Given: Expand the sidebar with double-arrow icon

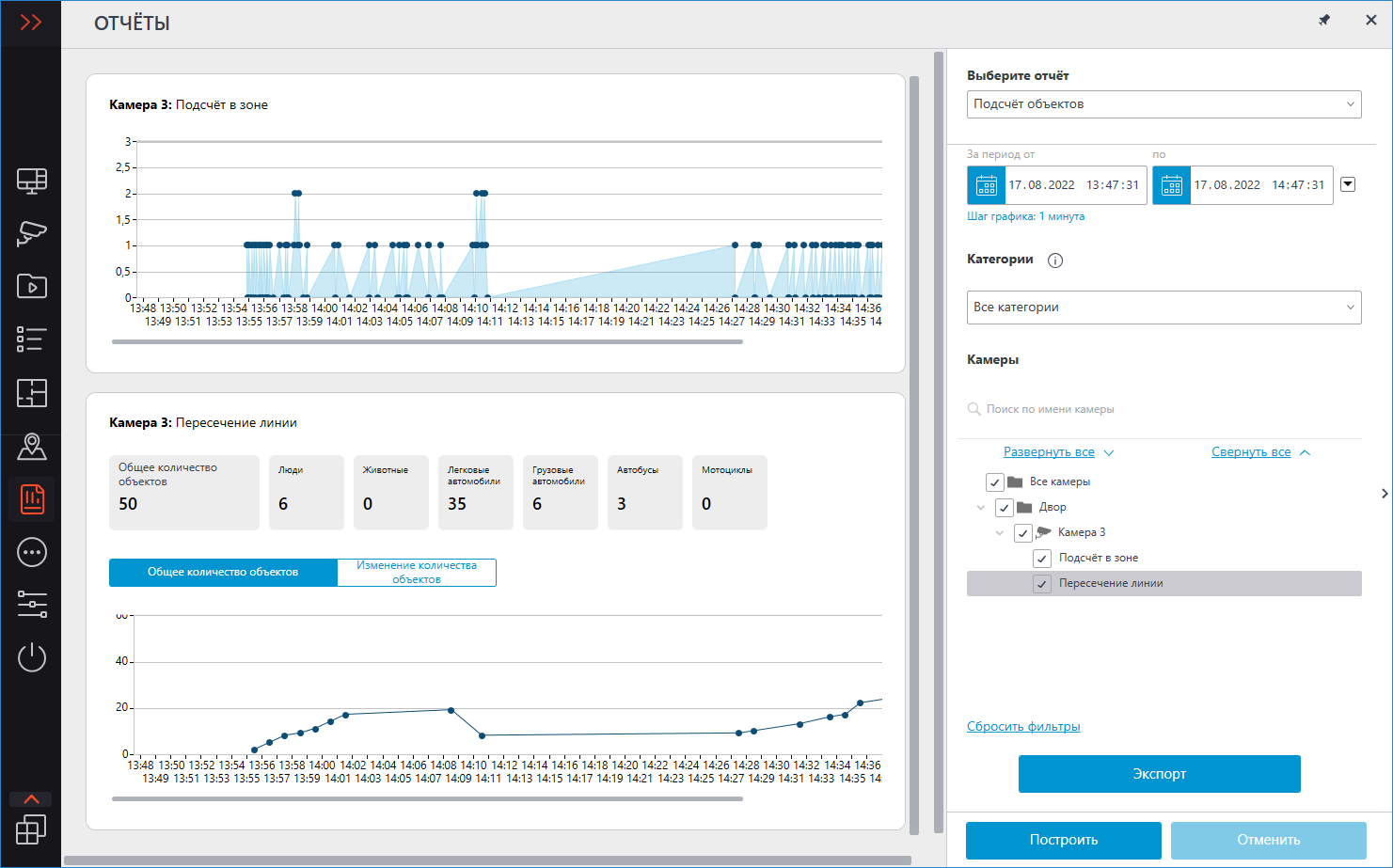Looking at the screenshot, I should [x=31, y=23].
